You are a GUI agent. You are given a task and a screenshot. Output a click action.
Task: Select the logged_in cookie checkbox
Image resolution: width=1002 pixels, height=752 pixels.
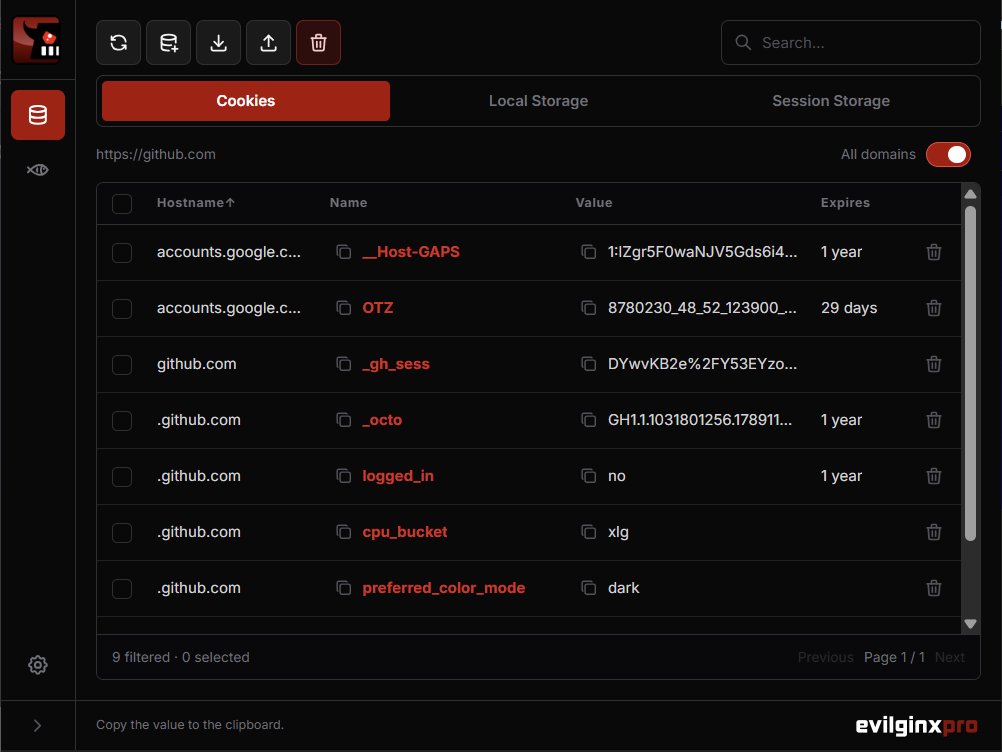pyautogui.click(x=121, y=477)
